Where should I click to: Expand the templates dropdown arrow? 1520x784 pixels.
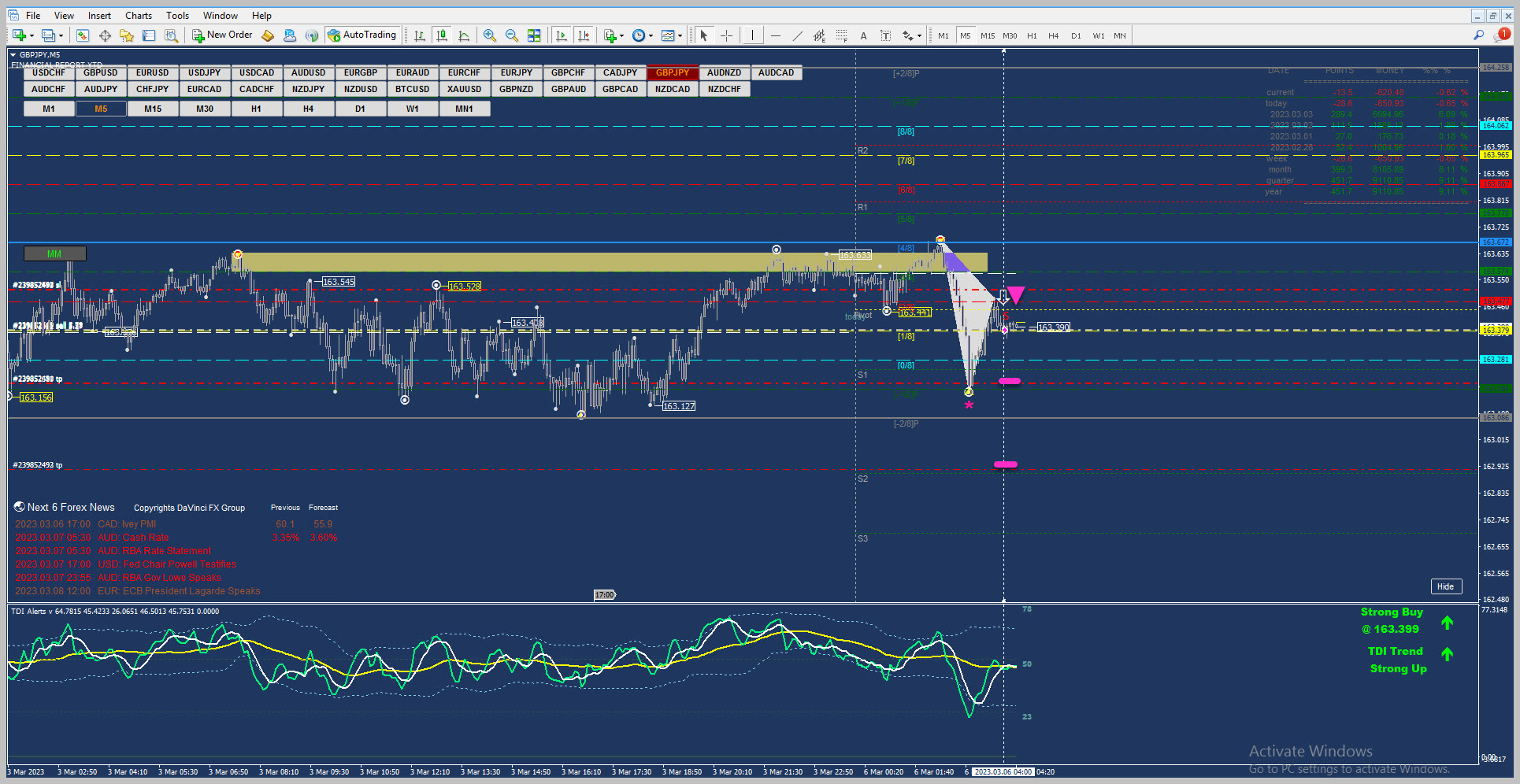point(680,36)
